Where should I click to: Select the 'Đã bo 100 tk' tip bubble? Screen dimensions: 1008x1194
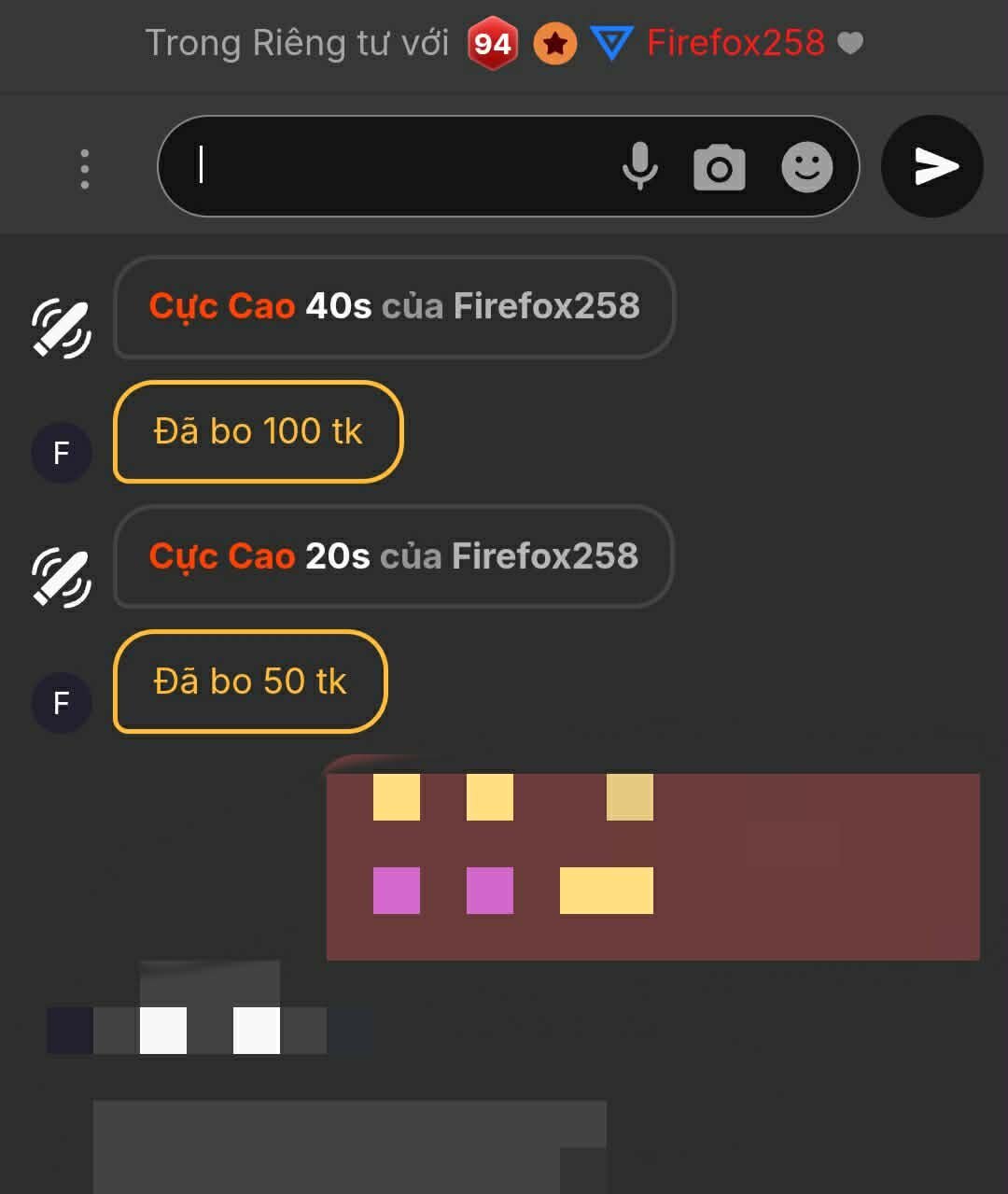(x=258, y=431)
